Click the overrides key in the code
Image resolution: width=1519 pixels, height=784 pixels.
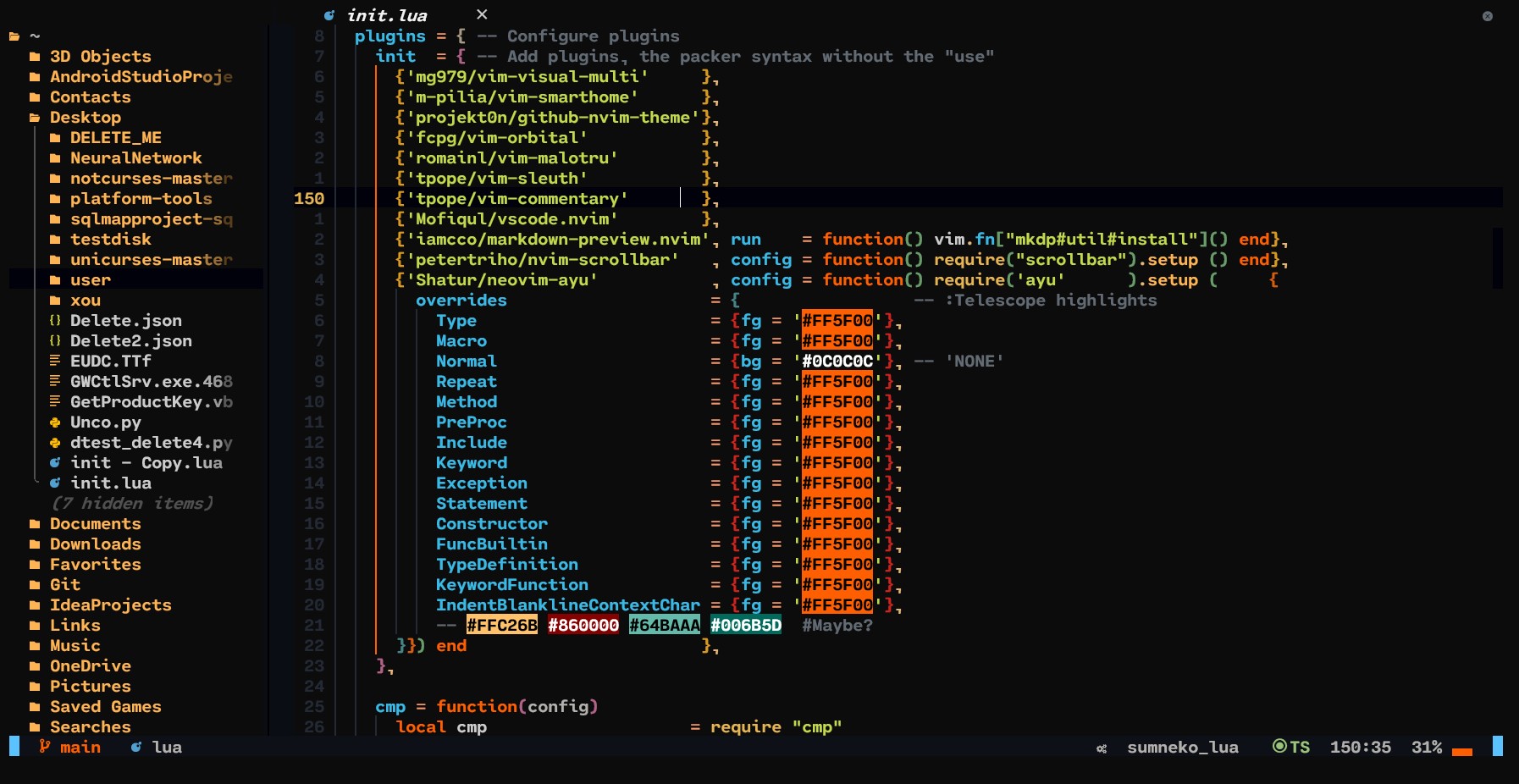[461, 301]
